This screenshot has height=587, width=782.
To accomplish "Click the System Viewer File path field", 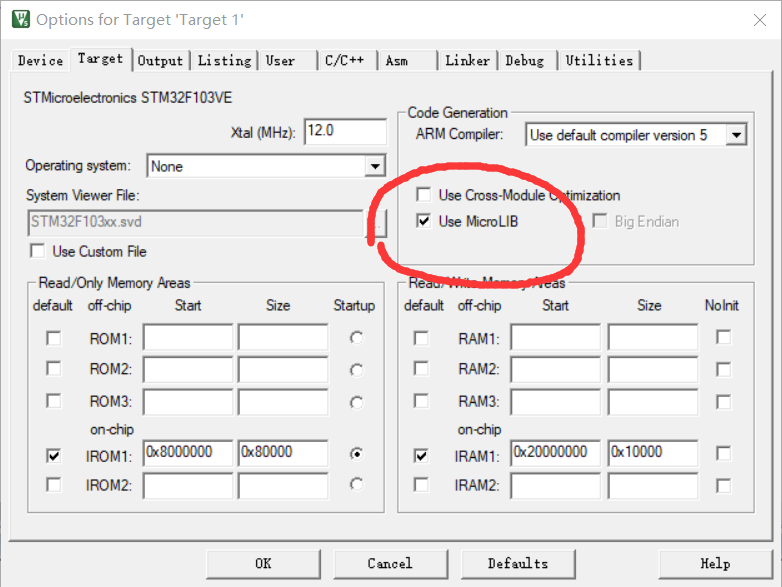I will coord(196,222).
